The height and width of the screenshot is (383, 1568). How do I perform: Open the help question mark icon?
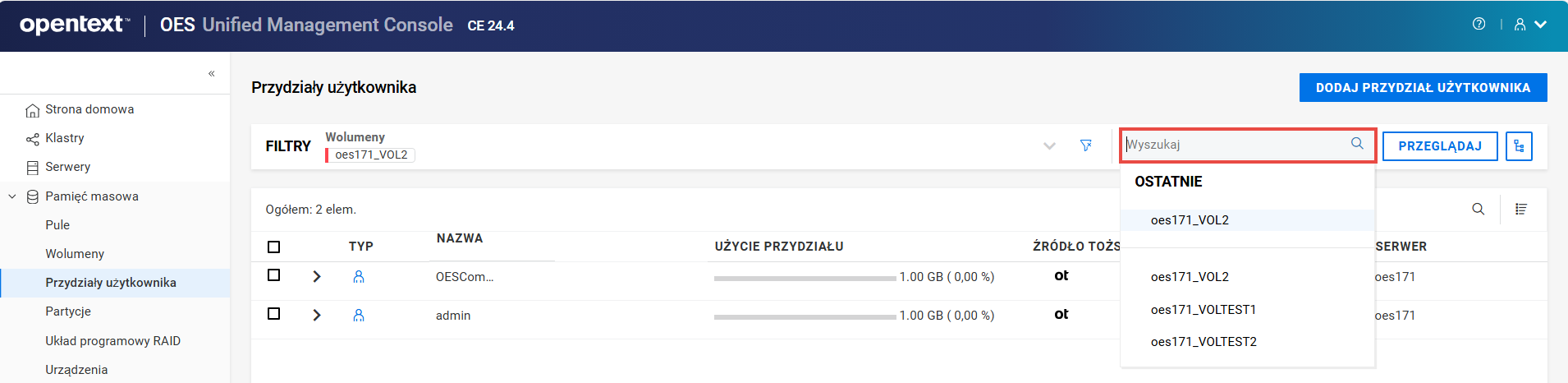1479,25
